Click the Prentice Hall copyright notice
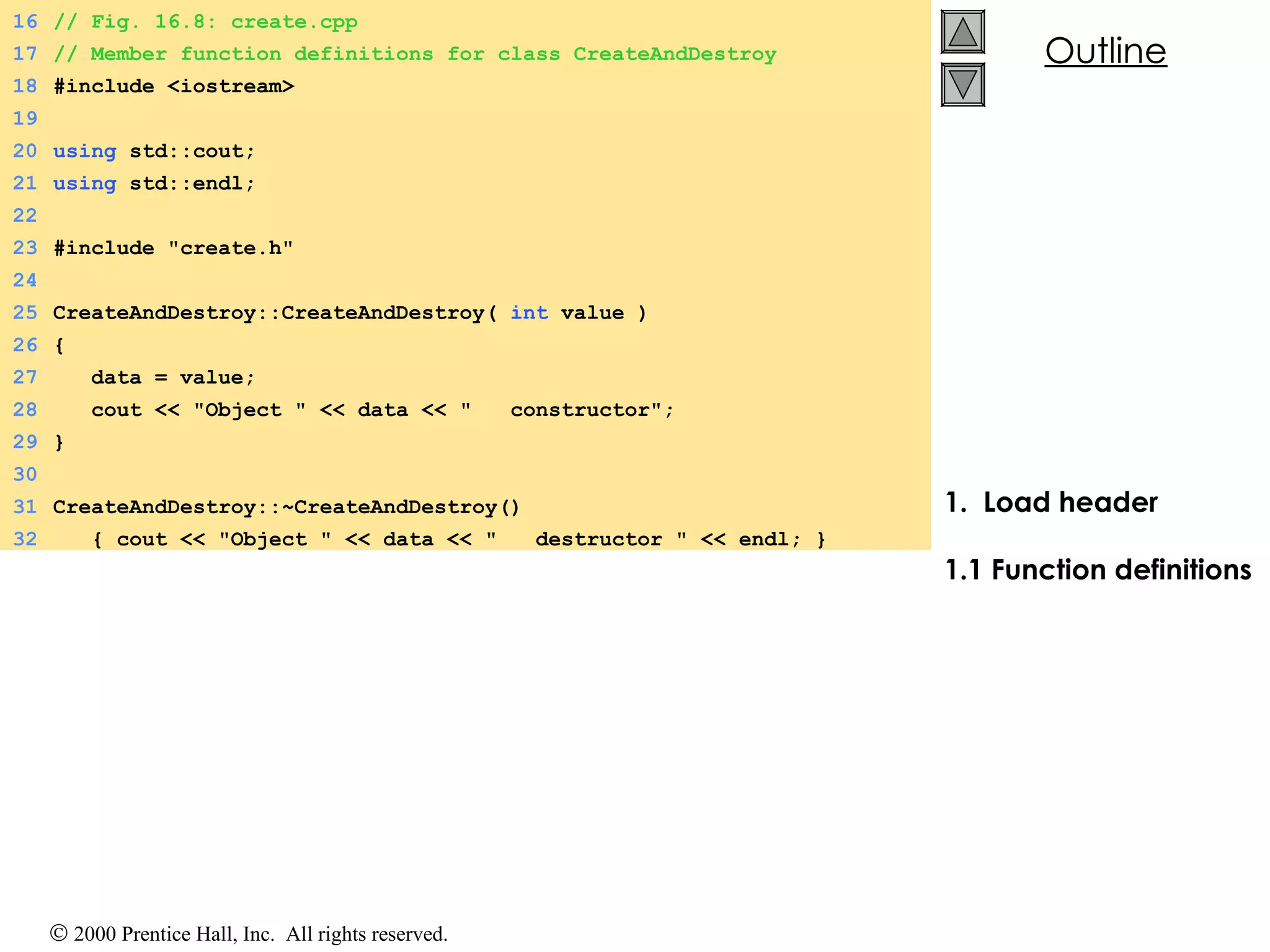1270x952 pixels. (249, 934)
